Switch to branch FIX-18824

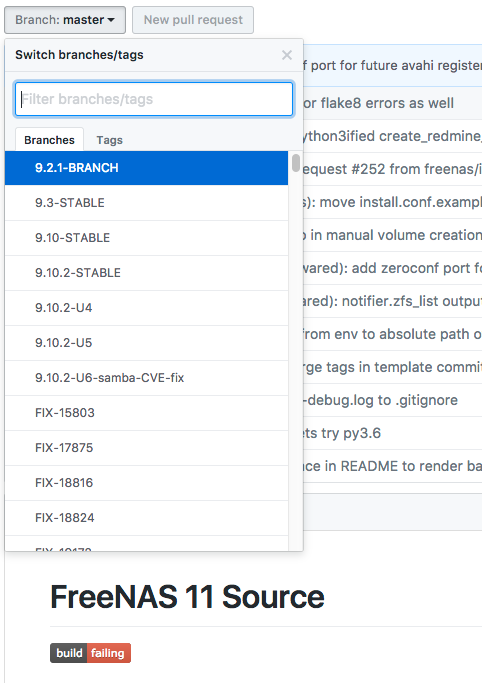146,518
